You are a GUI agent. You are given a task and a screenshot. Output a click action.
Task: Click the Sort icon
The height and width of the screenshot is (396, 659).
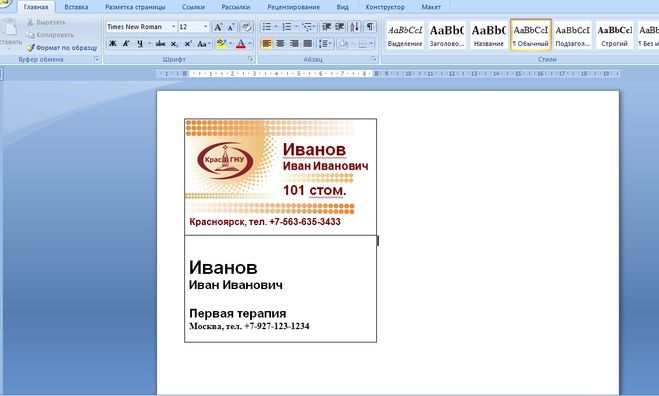tap(354, 27)
